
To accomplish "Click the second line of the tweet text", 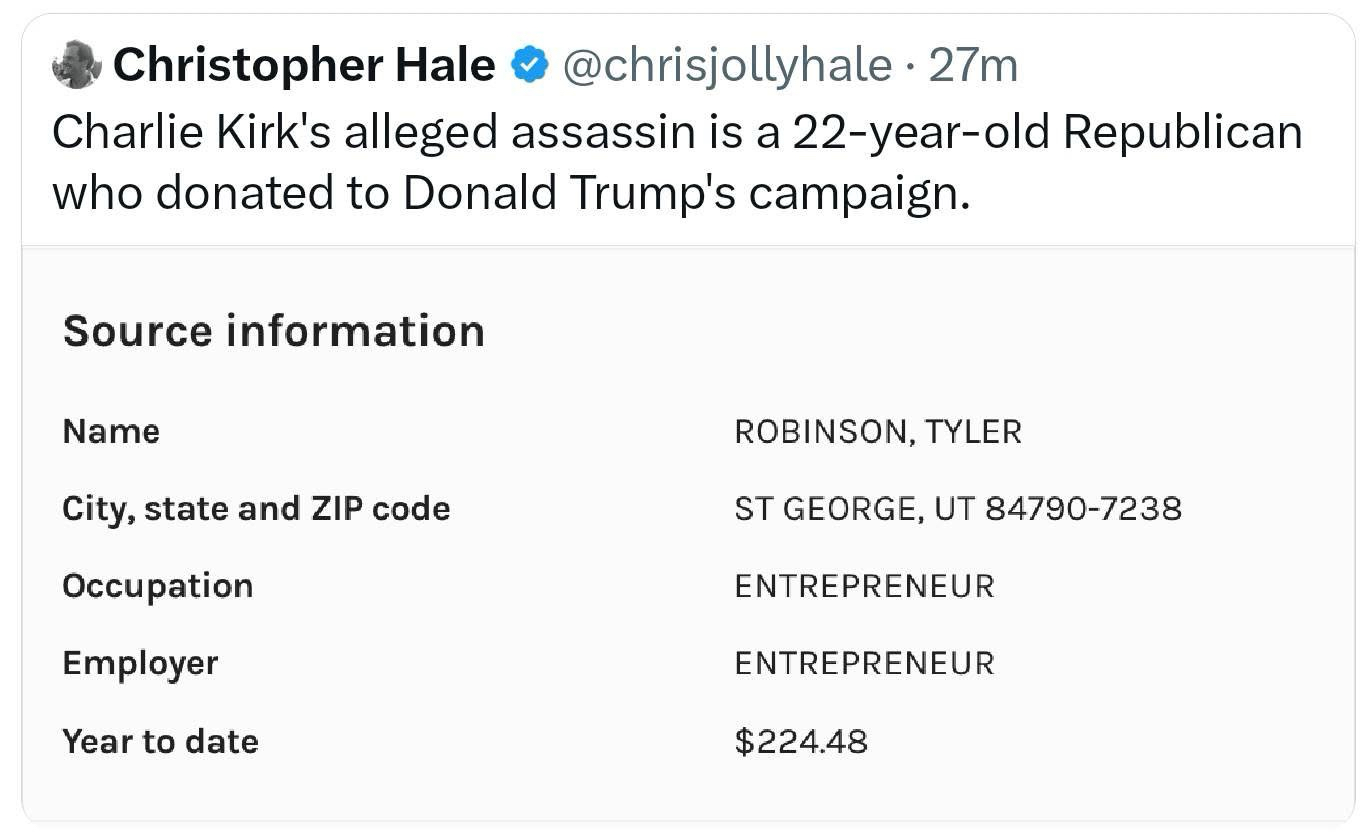I will [510, 194].
